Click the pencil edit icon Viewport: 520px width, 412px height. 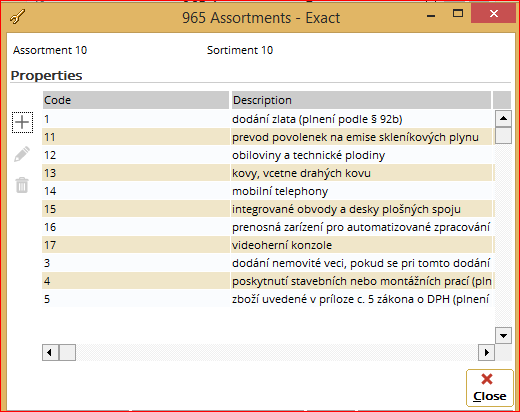tap(22, 154)
